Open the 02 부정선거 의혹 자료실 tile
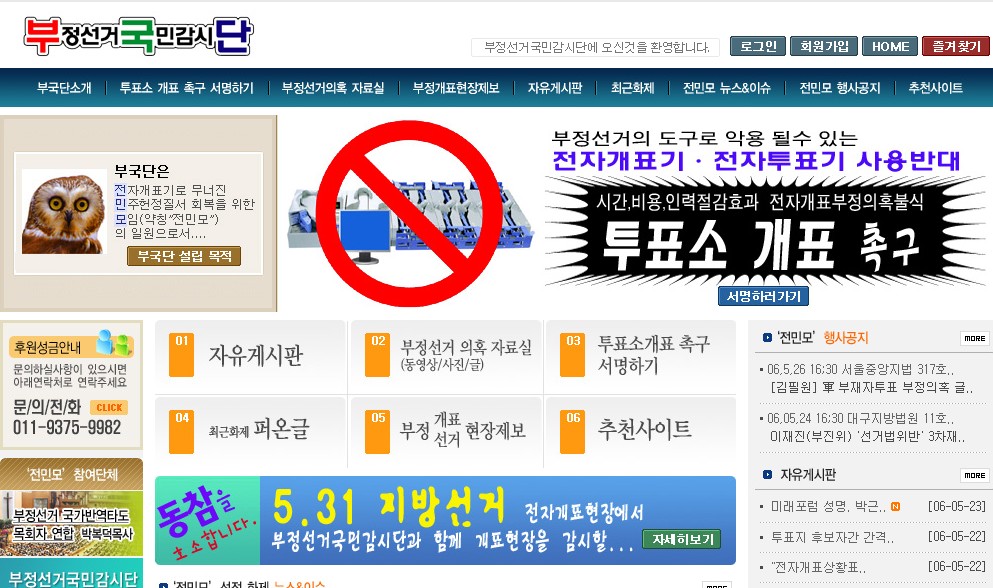The height and width of the screenshot is (588, 993). click(x=446, y=356)
